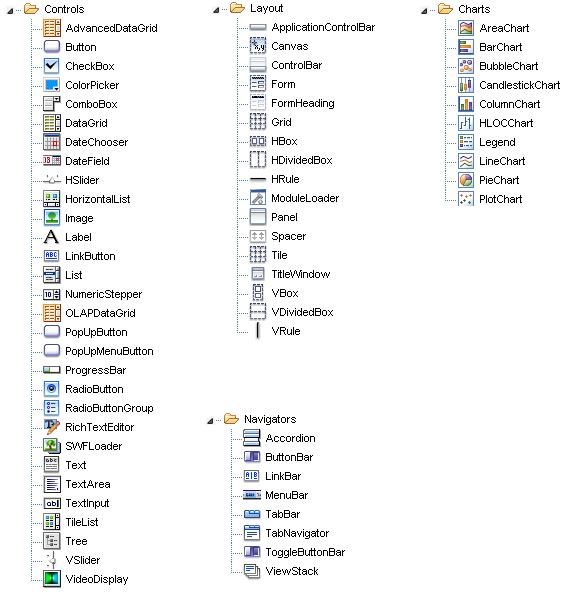Screen dimensions: 574x595
Task: Click the VDividedBox item text
Action: 302,312
